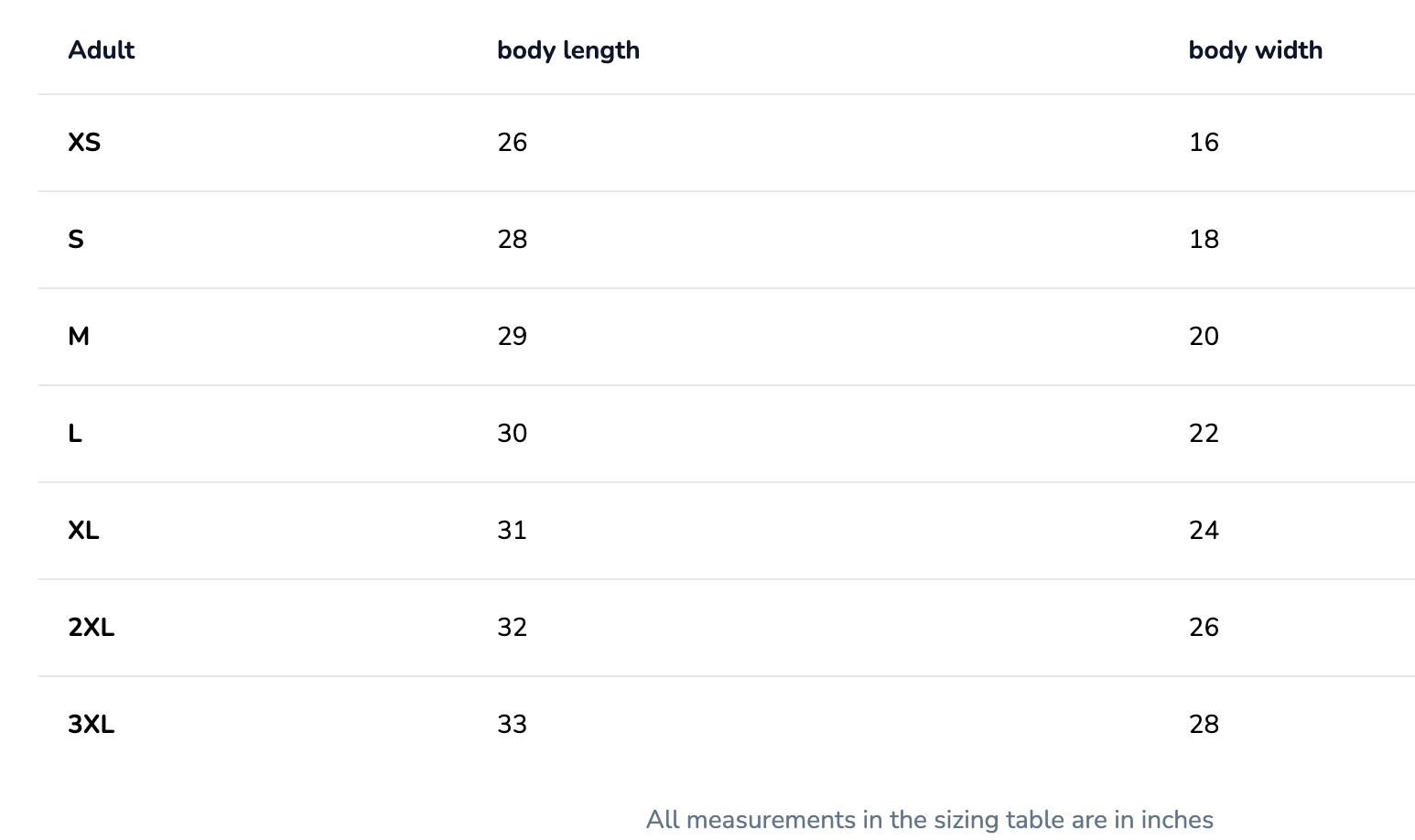Viewport: 1415px width, 840px height.
Task: Click body width value 22 for L
Action: pyautogui.click(x=1204, y=434)
